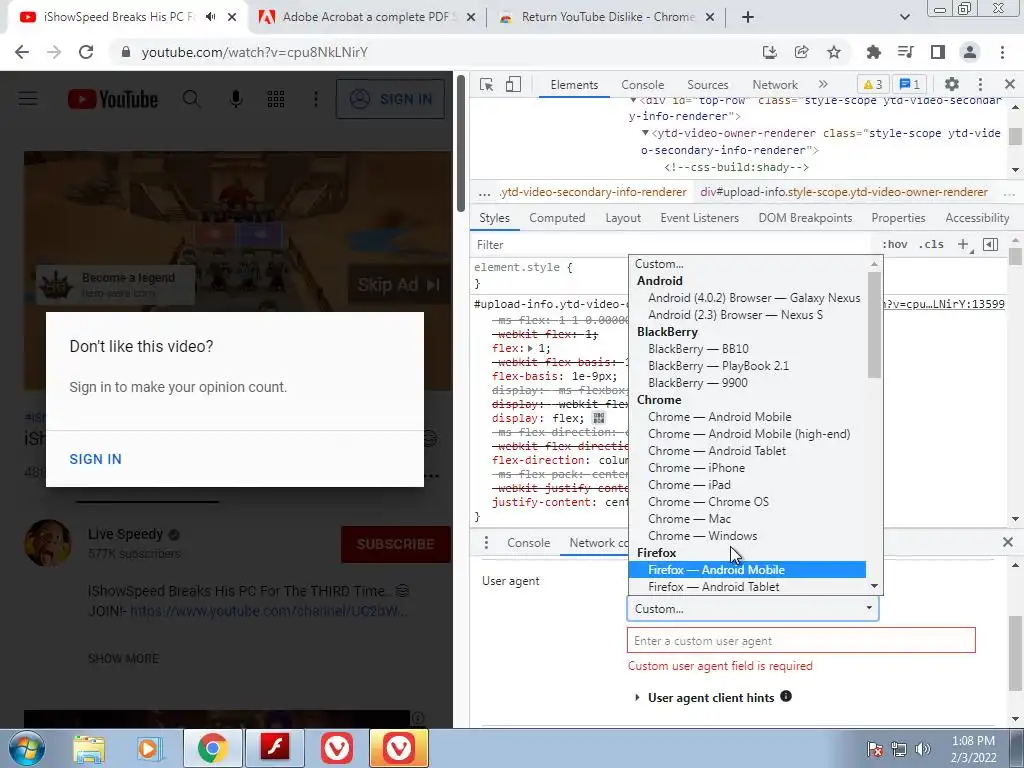Viewport: 1024px width, 768px height.
Task: Open a new Chrome tab
Action: coord(748,17)
